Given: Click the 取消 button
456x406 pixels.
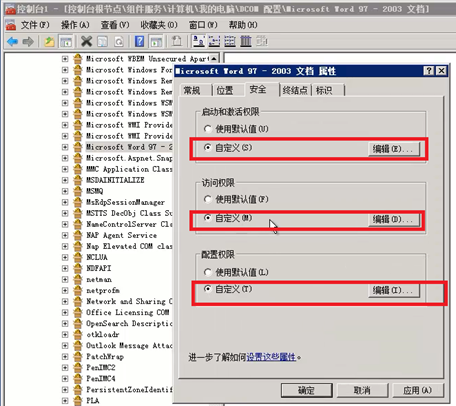Looking at the screenshot, I should [362, 390].
